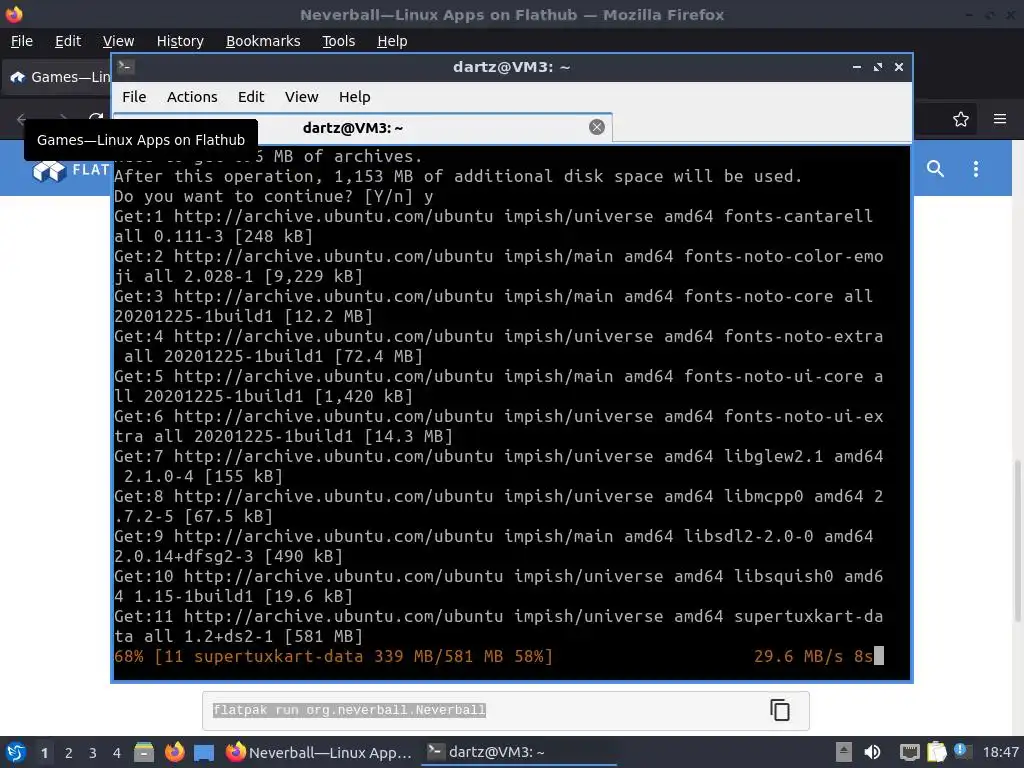Switch to workspace 4 in the pager
The width and height of the screenshot is (1024, 768).
[x=116, y=753]
